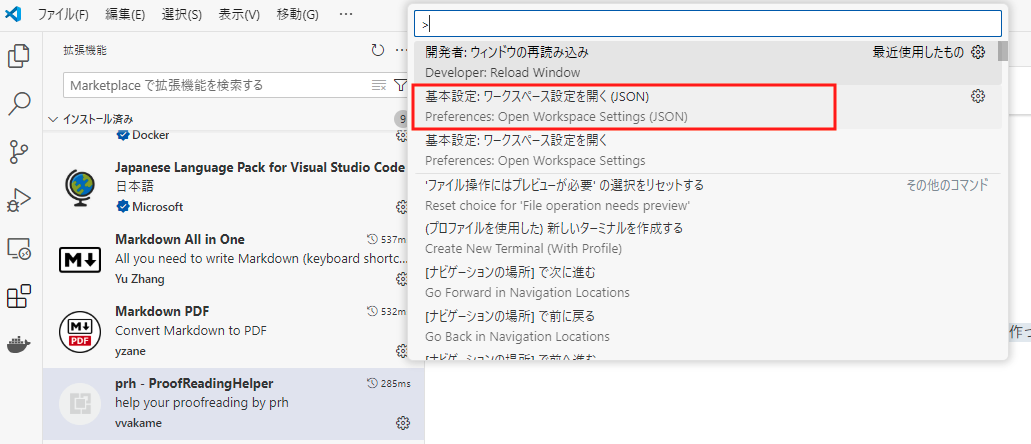Run Create New Terminal (With Profile)

click(x=707, y=239)
